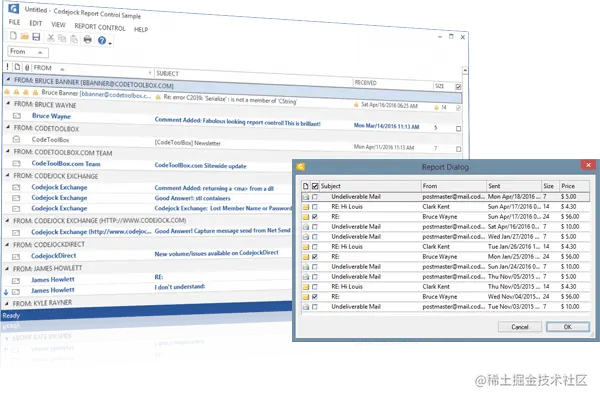Check the Mon Apr/18/2016 Undeliverable Mail checkbox

coord(315,197)
